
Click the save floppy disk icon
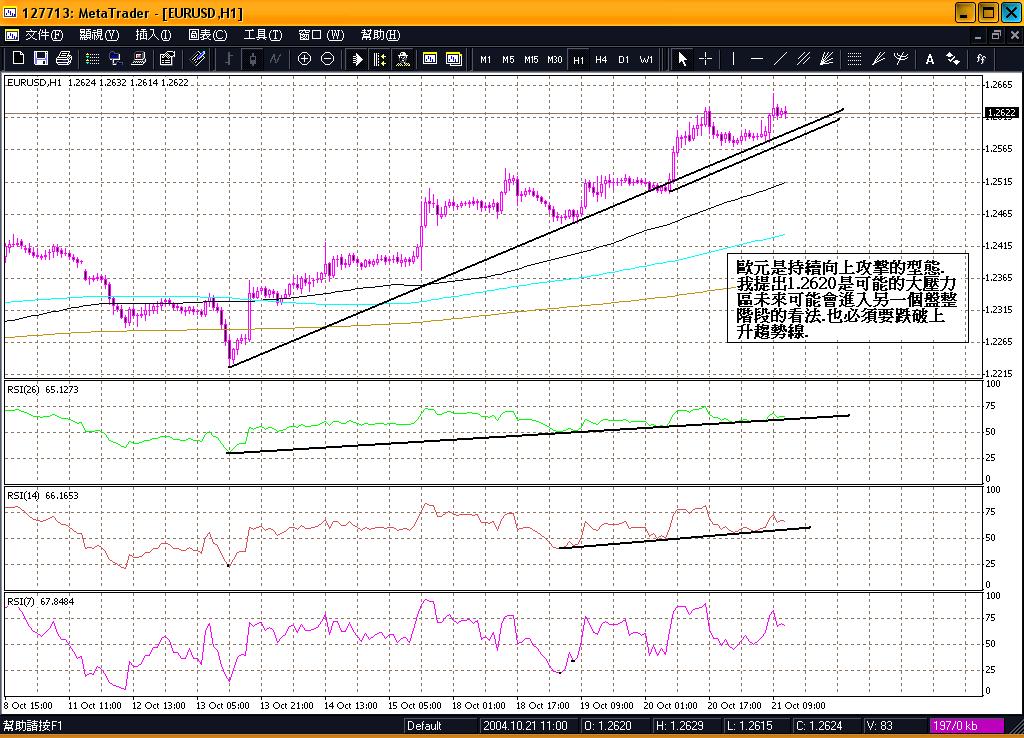pos(41,59)
